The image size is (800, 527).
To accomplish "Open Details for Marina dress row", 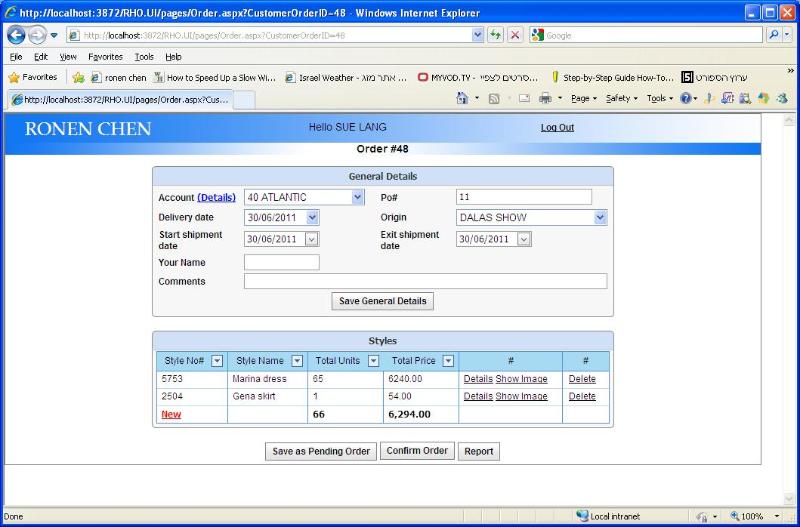I will point(478,379).
